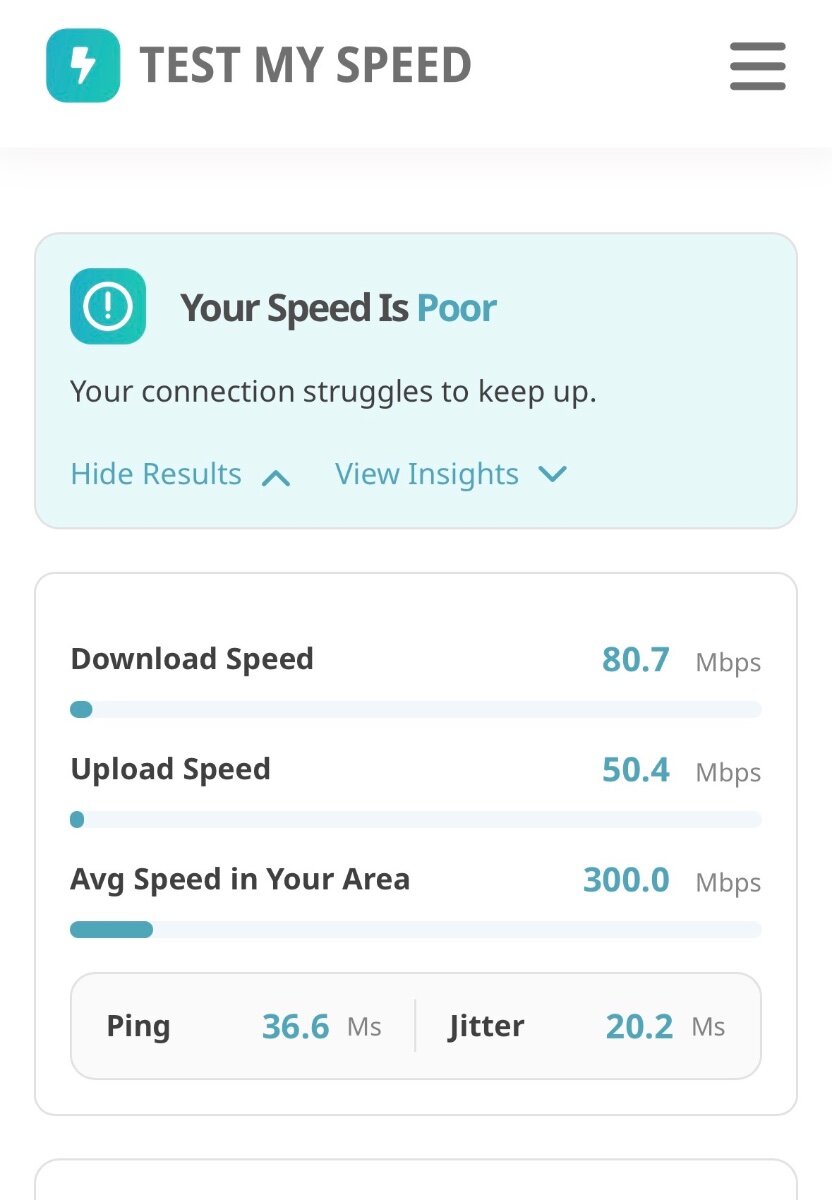The width and height of the screenshot is (832, 1200).
Task: Click the Ping 36.6 Ms reading
Action: [x=295, y=1027]
